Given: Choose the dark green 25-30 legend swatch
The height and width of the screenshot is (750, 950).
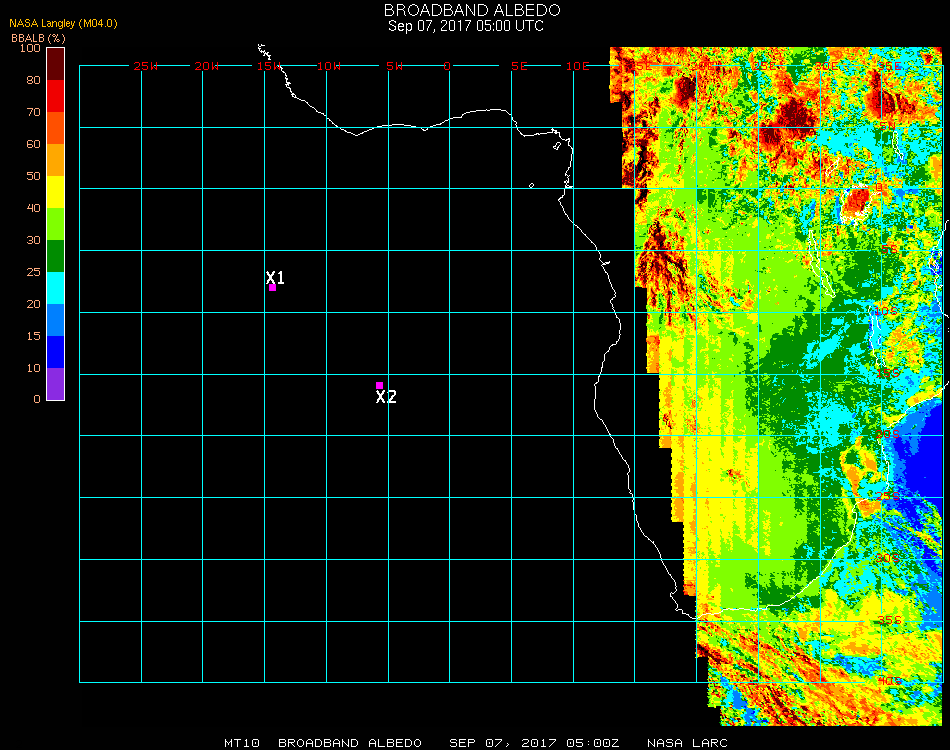Looking at the screenshot, I should pyautogui.click(x=56, y=255).
